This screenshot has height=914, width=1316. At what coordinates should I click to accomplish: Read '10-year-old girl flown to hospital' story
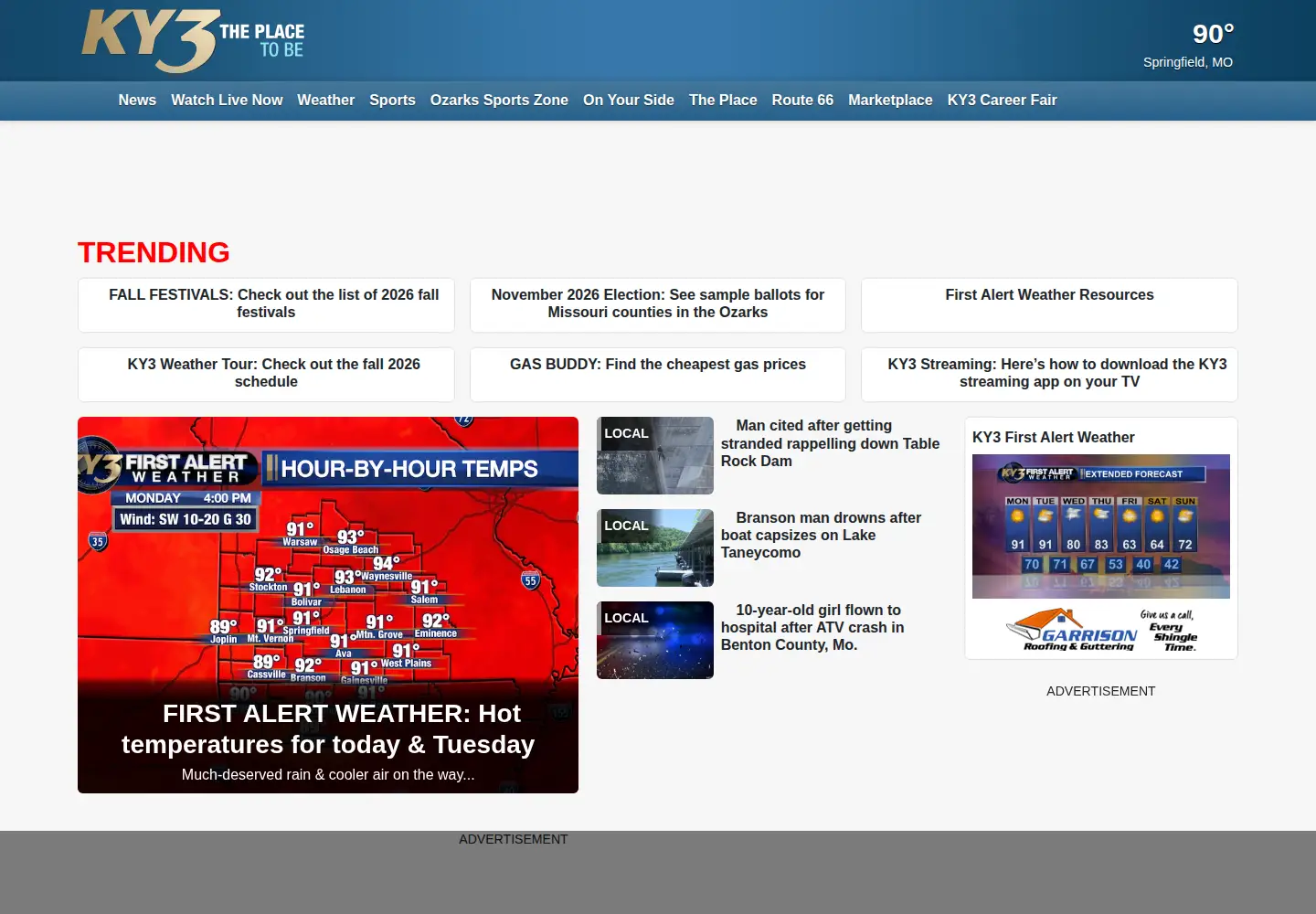812,628
